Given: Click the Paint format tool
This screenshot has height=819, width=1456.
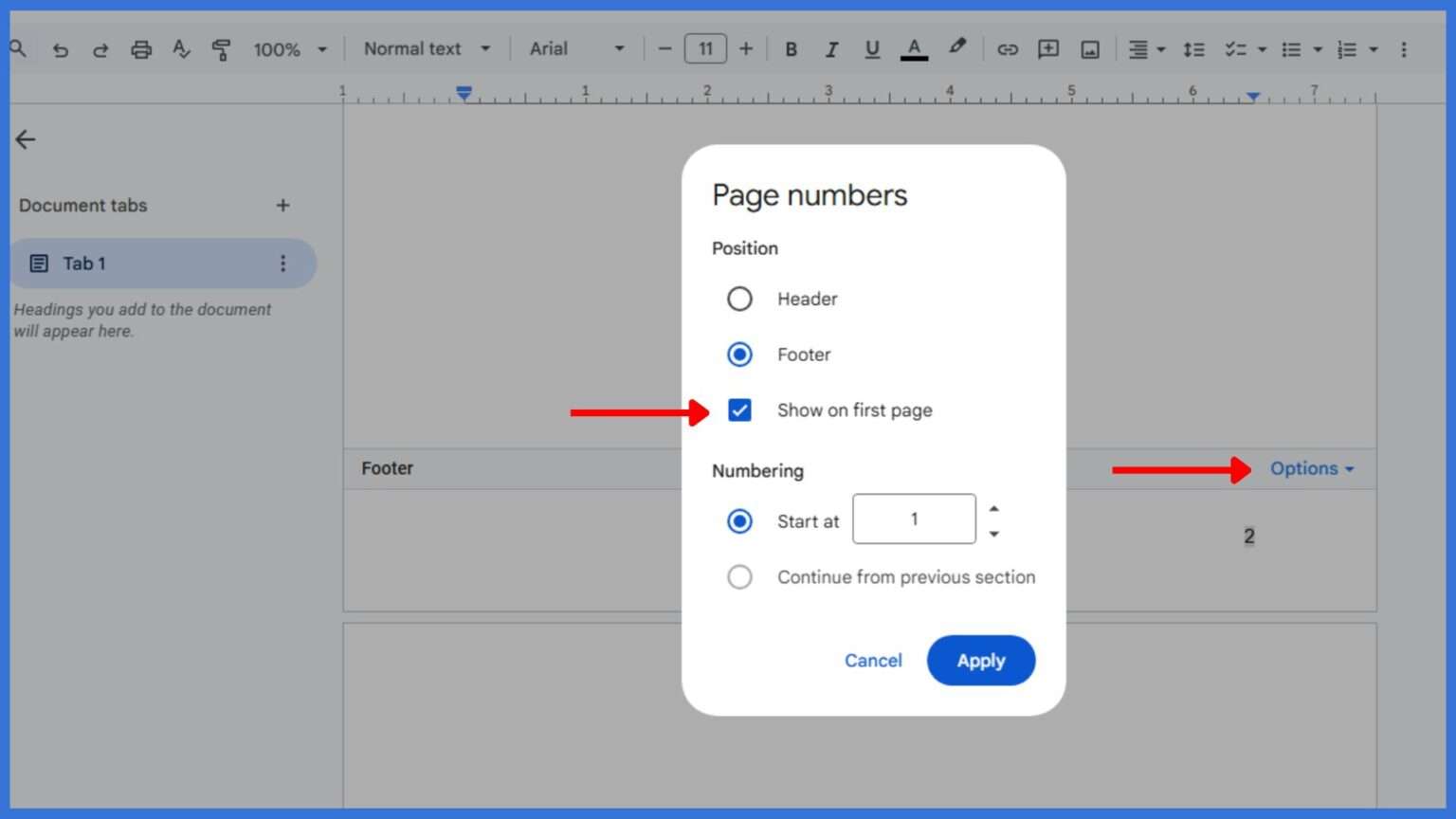Looking at the screenshot, I should pyautogui.click(x=222, y=48).
